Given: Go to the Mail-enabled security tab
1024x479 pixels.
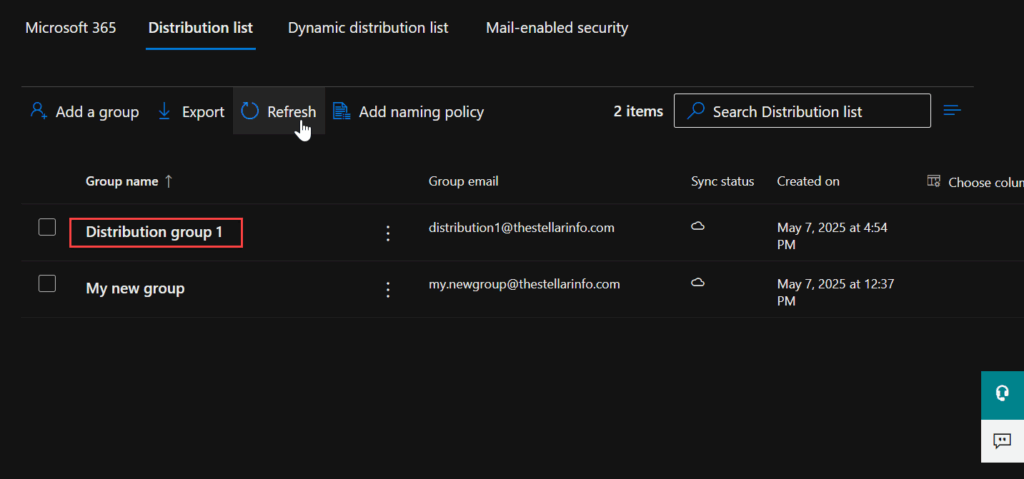Looking at the screenshot, I should (557, 27).
